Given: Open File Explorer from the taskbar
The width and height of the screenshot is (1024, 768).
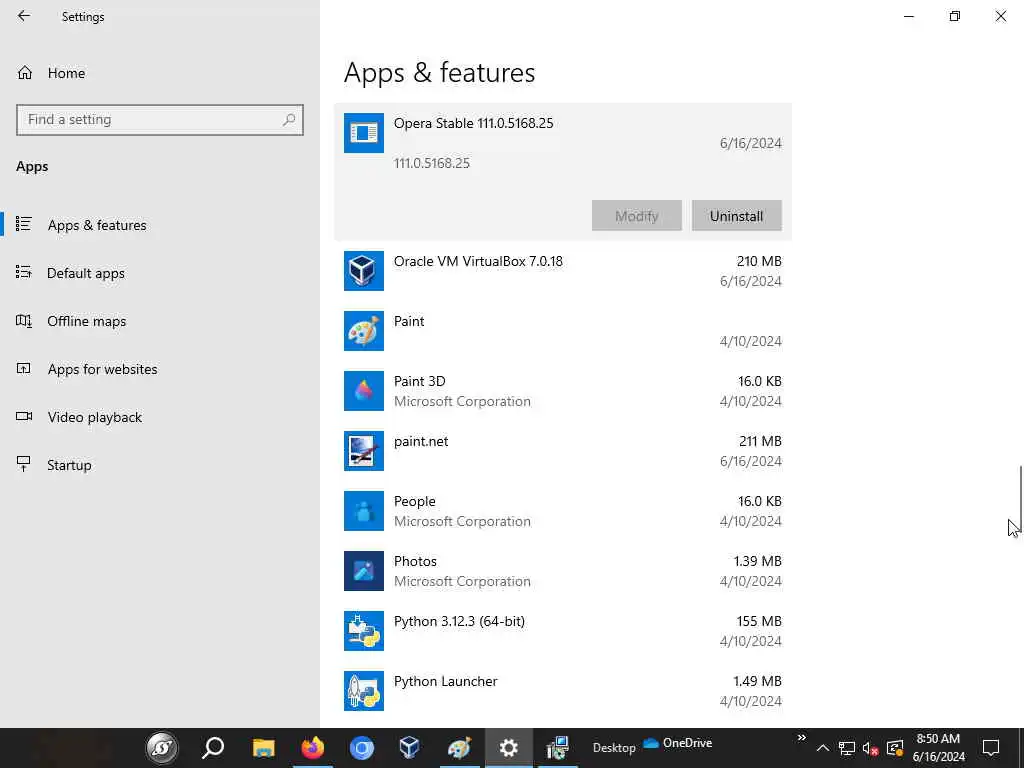Looking at the screenshot, I should tap(264, 748).
